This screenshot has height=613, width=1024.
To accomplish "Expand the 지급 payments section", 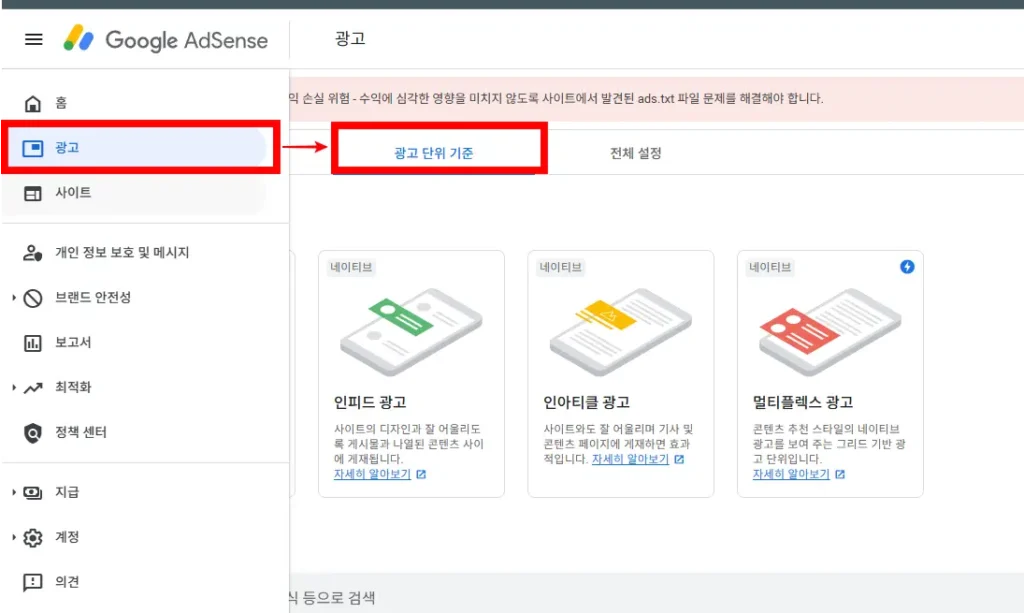I will [33, 492].
